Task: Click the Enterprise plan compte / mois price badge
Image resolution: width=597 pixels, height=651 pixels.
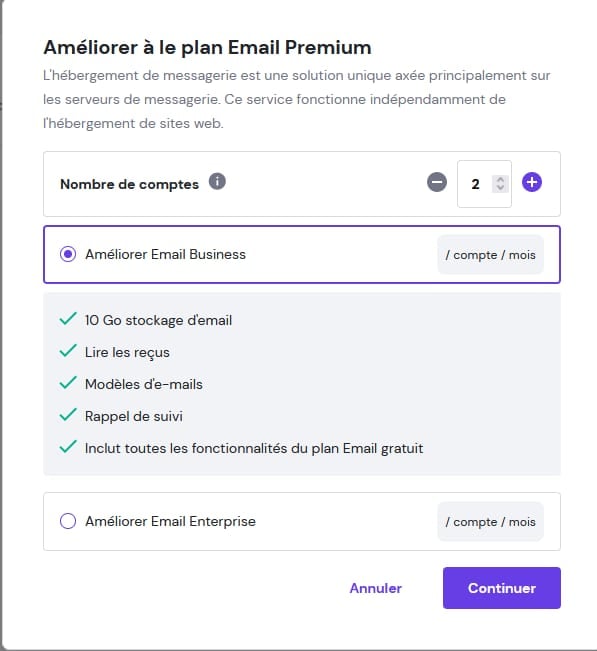Action: point(490,521)
